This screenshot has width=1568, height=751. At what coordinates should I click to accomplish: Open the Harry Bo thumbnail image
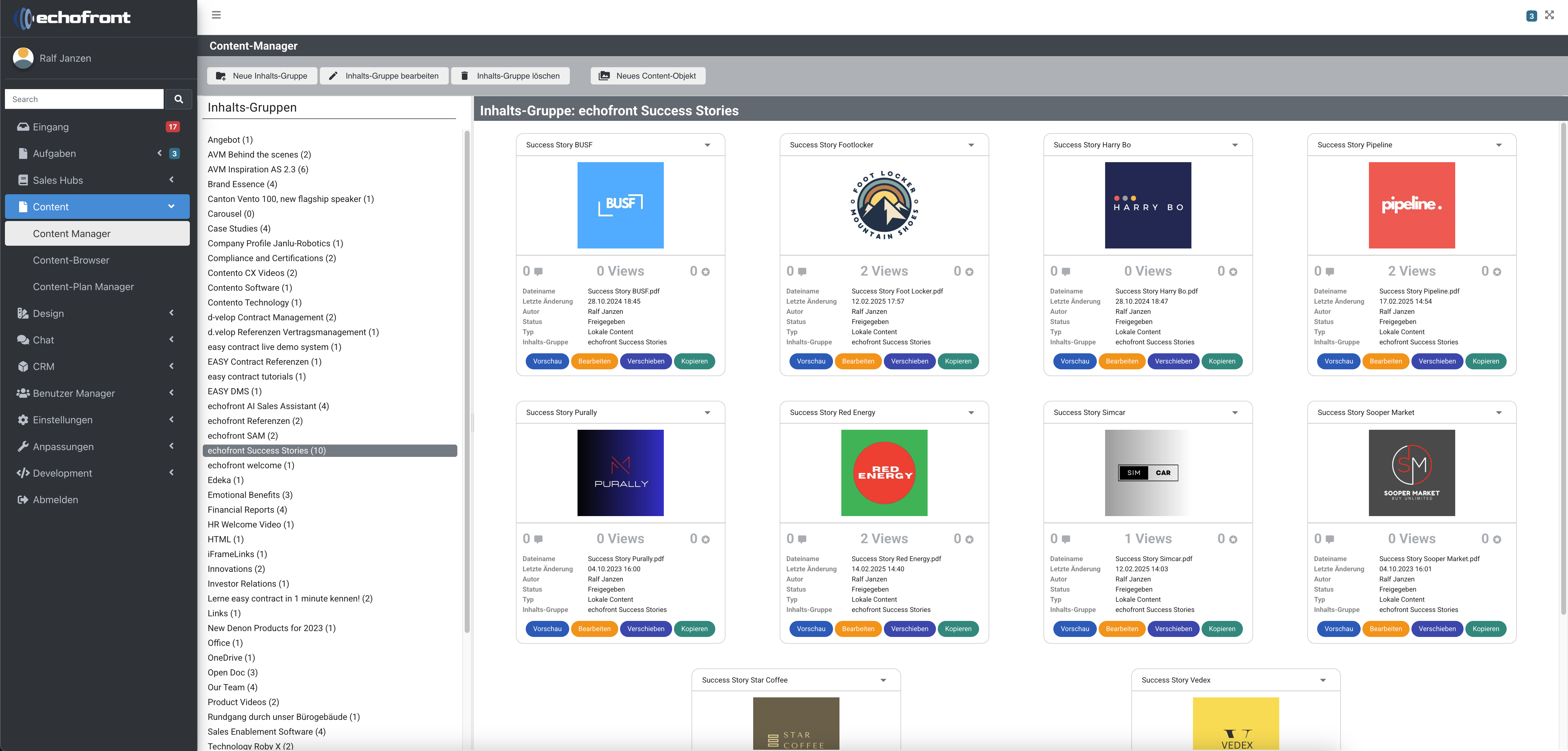(x=1147, y=205)
